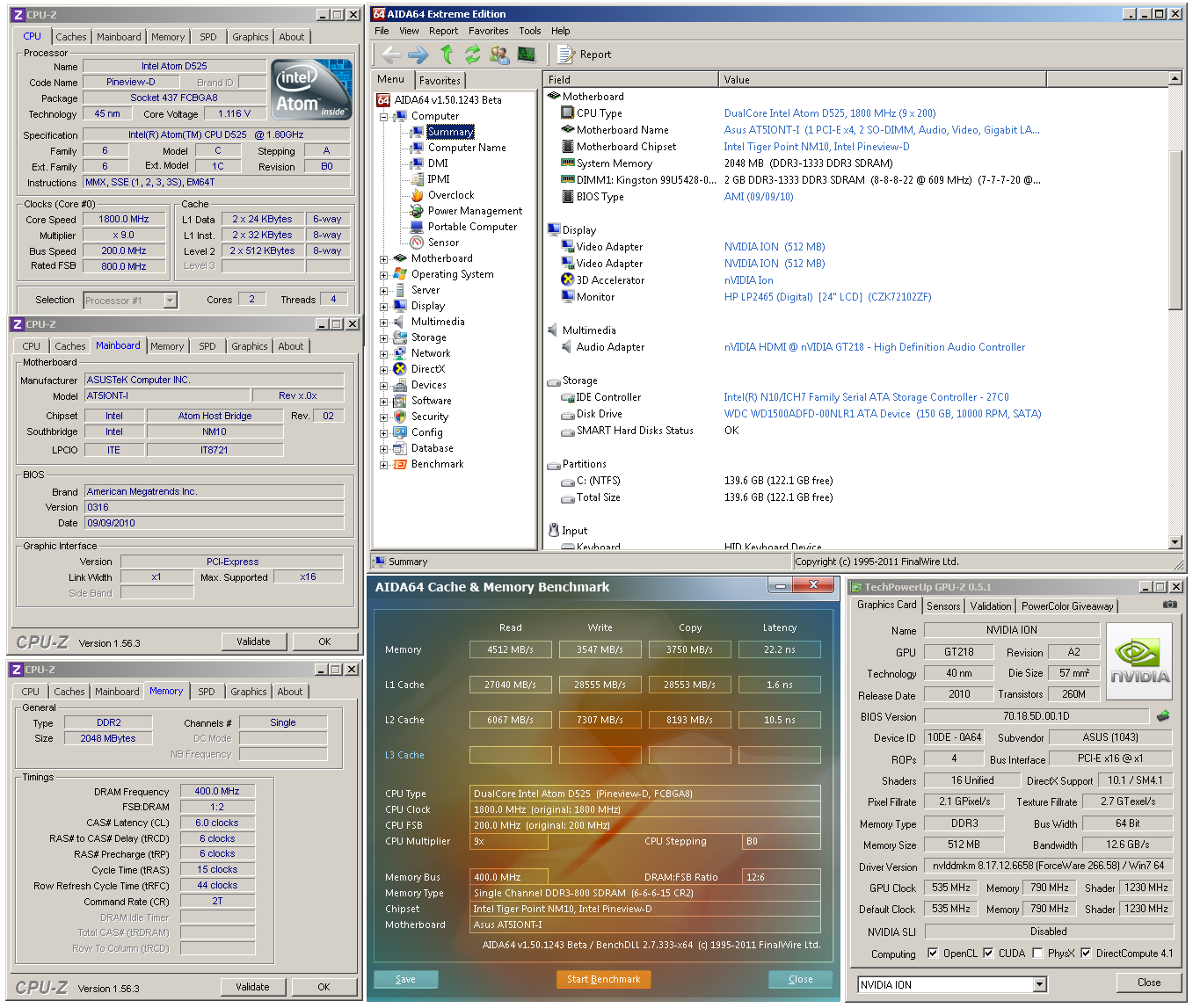Expand the Benchmark tree node

383,465
